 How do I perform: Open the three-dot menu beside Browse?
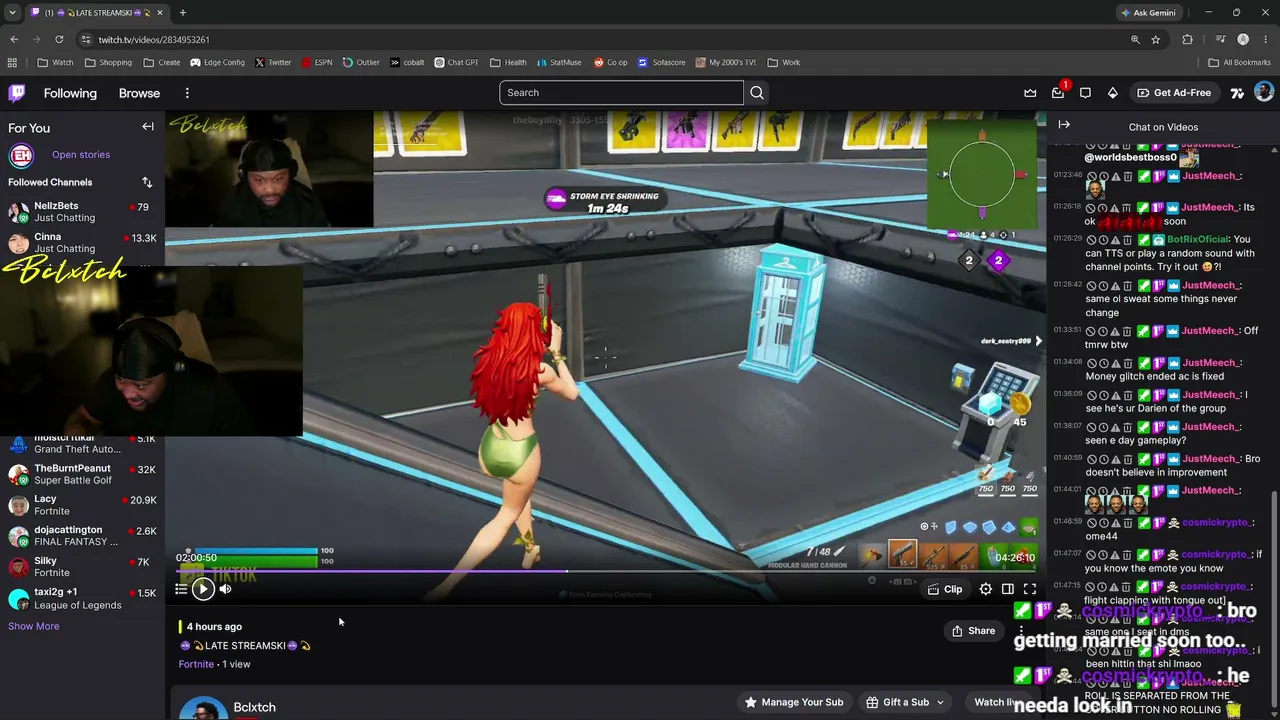click(187, 93)
